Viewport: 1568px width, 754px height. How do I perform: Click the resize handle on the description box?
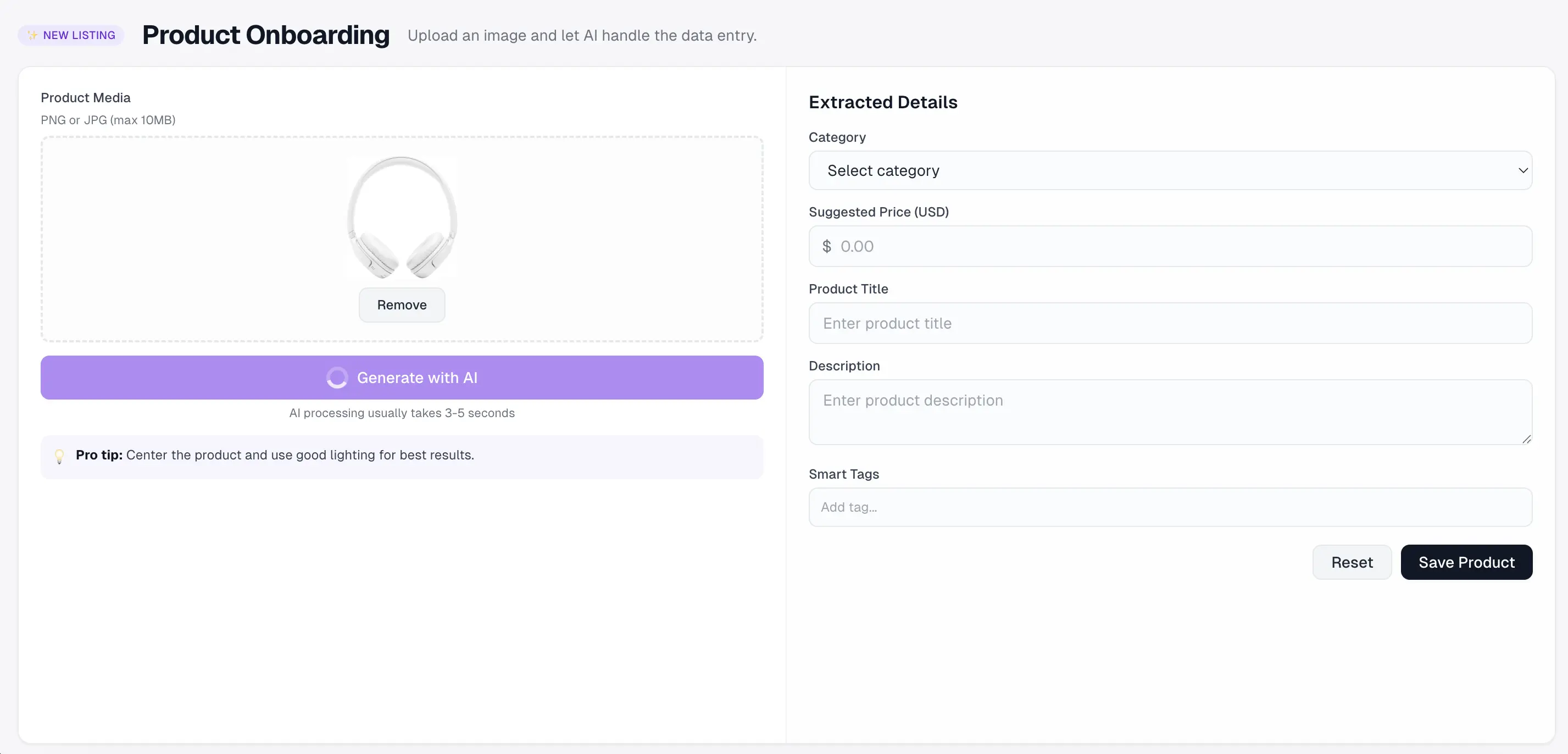coord(1527,439)
